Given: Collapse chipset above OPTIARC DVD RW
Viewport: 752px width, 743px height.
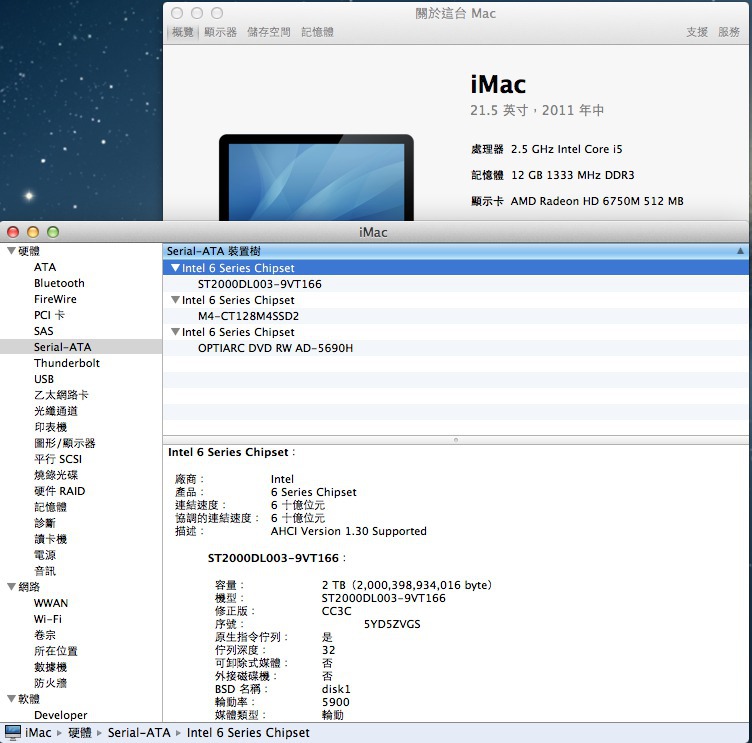Looking at the screenshot, I should (176, 332).
